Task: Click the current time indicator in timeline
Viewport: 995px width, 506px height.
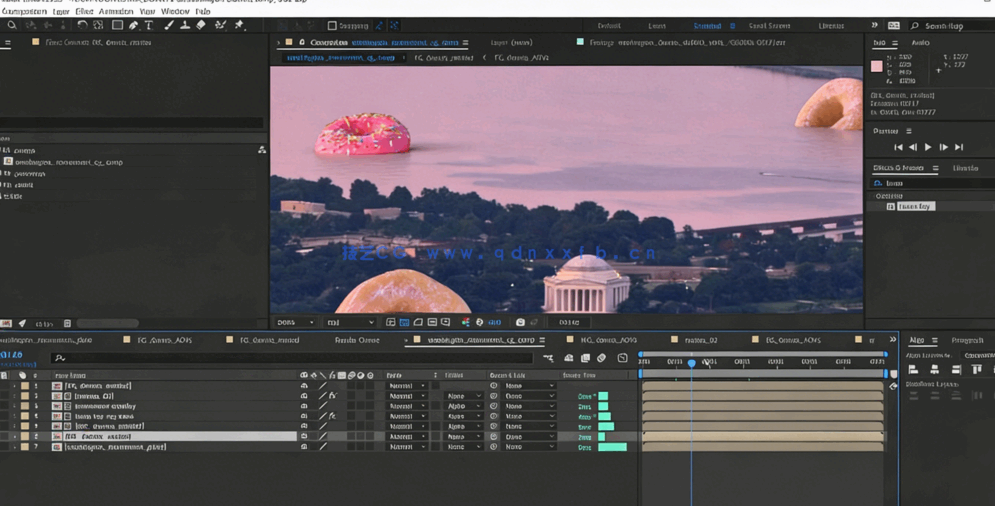Action: pyautogui.click(x=692, y=363)
